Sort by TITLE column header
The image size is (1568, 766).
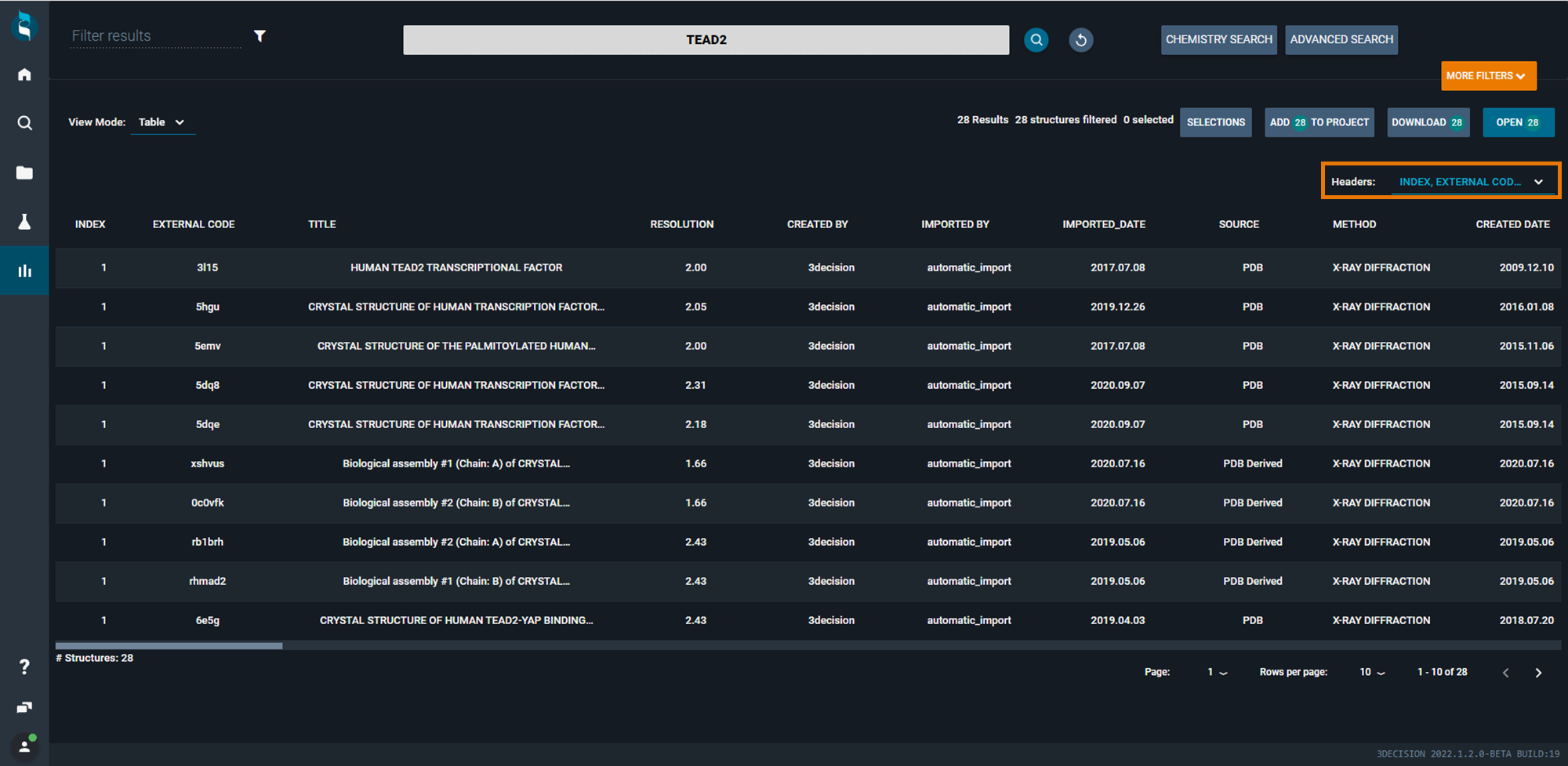(322, 224)
